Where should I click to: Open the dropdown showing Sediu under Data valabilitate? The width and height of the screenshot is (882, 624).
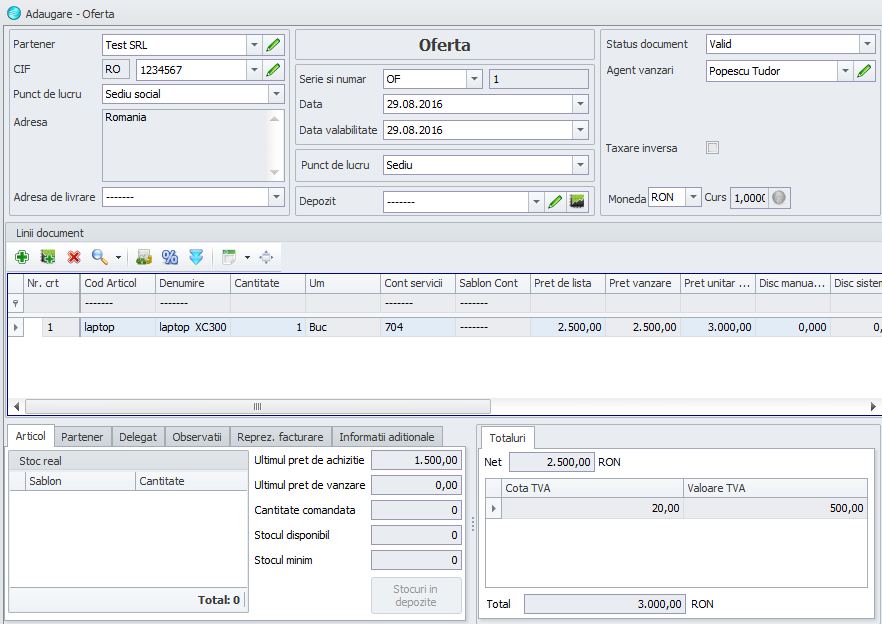click(x=580, y=165)
